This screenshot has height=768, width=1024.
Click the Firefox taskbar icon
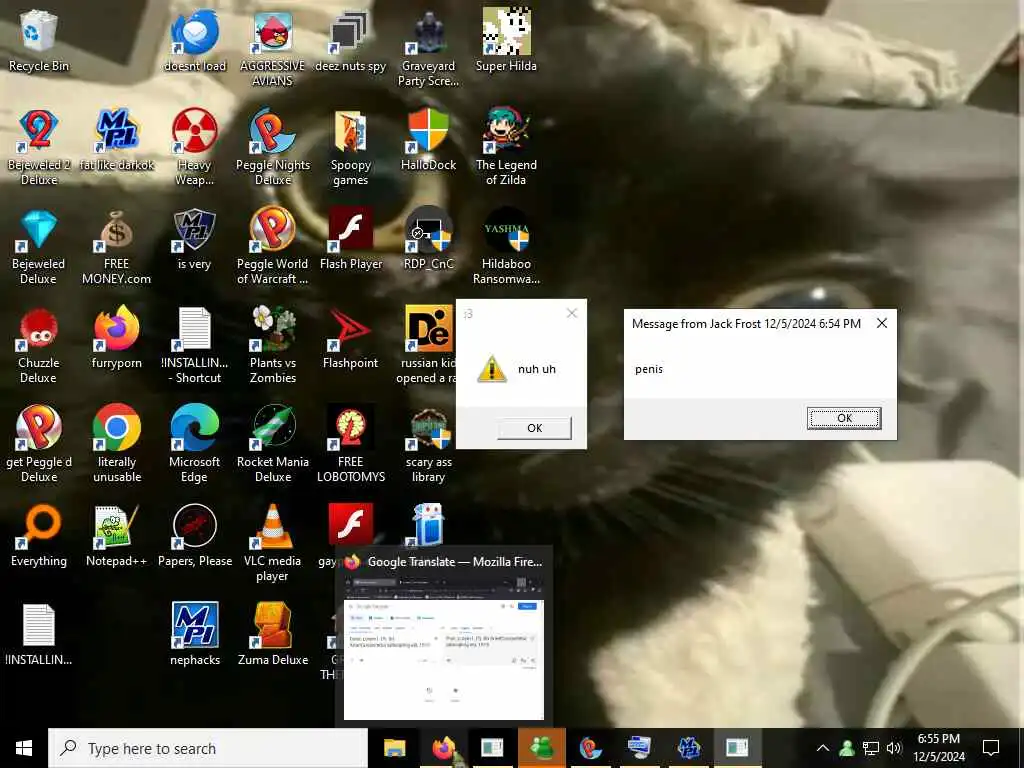coord(443,748)
